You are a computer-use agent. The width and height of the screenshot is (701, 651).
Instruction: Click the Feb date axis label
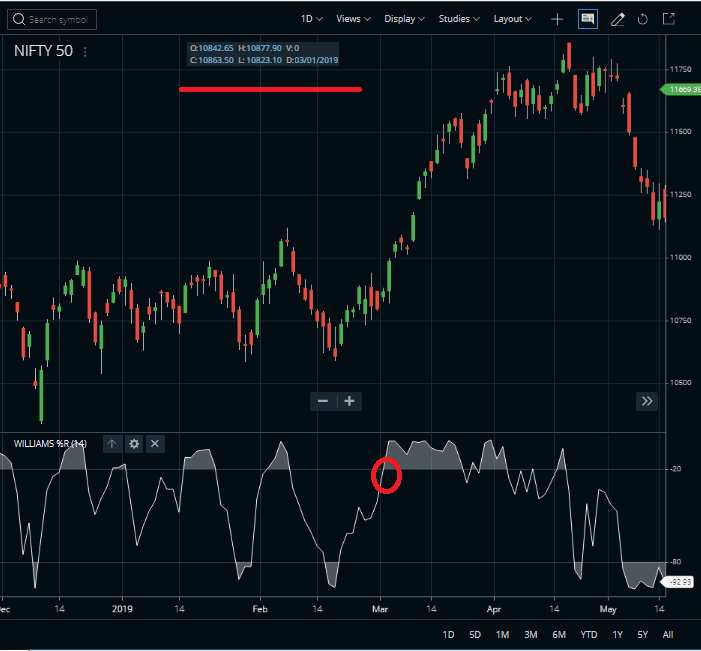point(260,609)
